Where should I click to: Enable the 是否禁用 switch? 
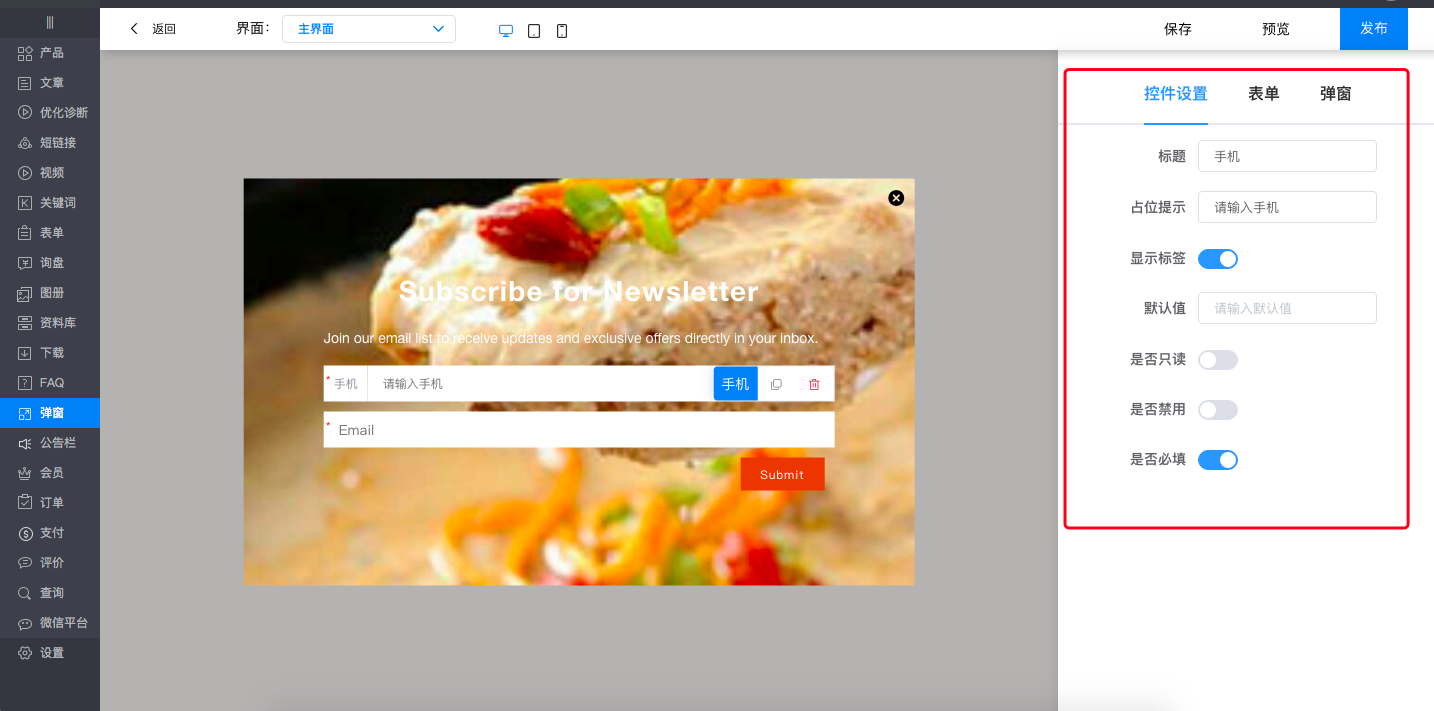(x=1217, y=410)
